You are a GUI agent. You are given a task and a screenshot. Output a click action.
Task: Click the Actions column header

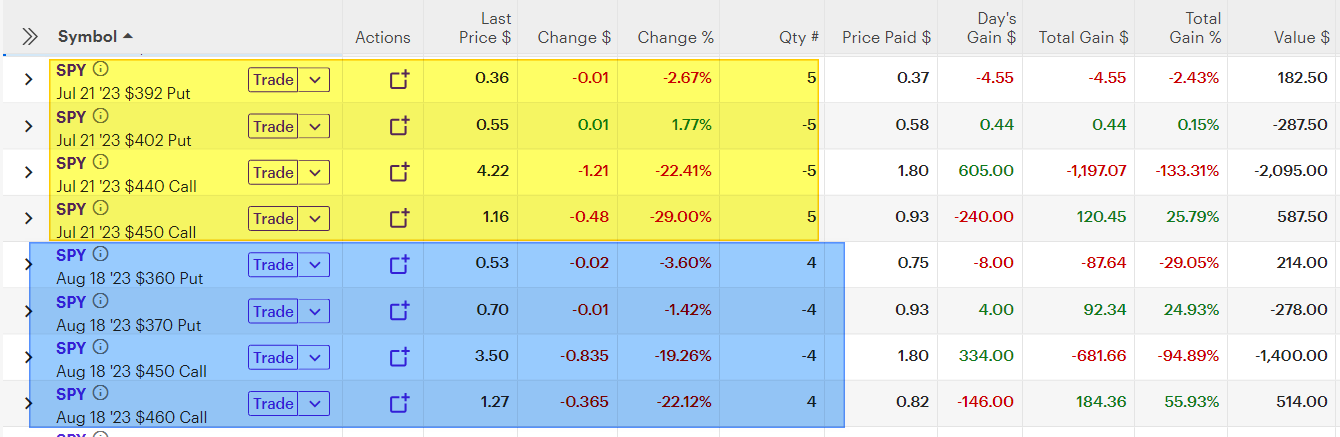point(383,37)
